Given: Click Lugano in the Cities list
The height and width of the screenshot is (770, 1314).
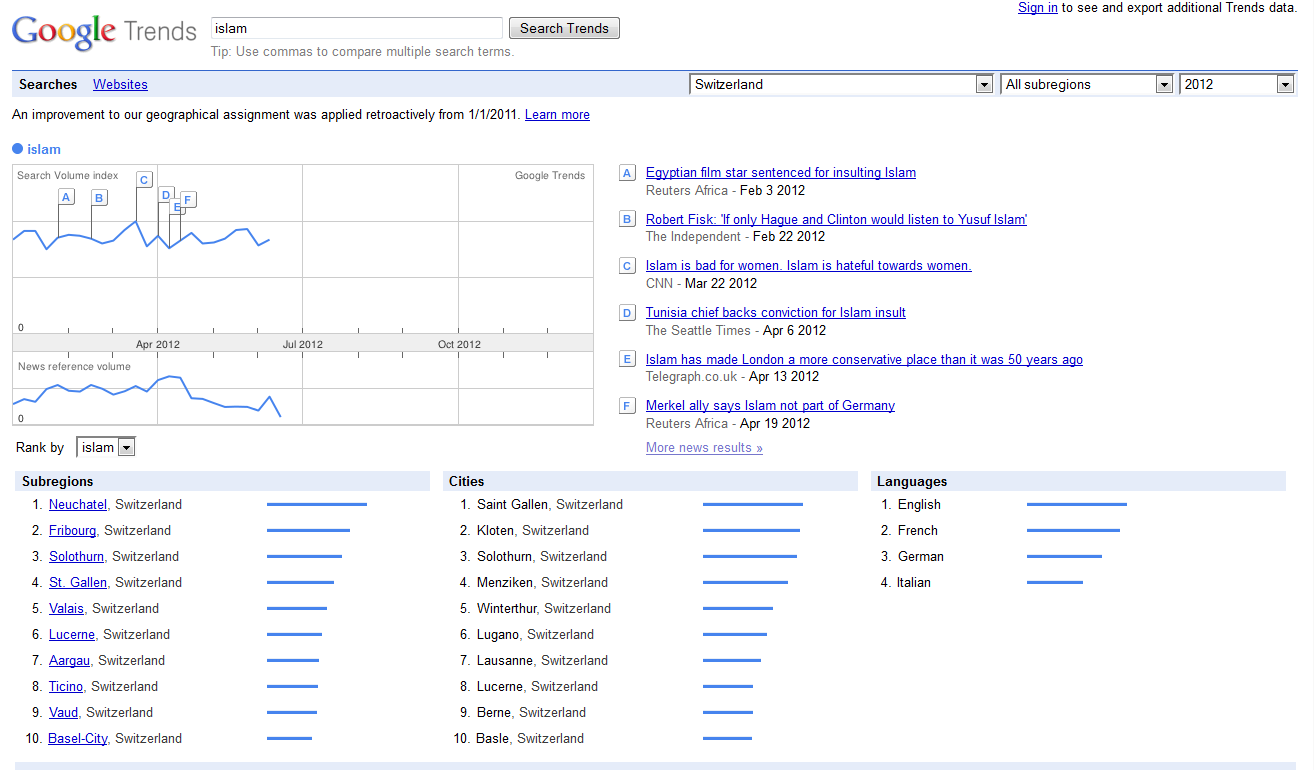Looking at the screenshot, I should pyautogui.click(x=498, y=635).
